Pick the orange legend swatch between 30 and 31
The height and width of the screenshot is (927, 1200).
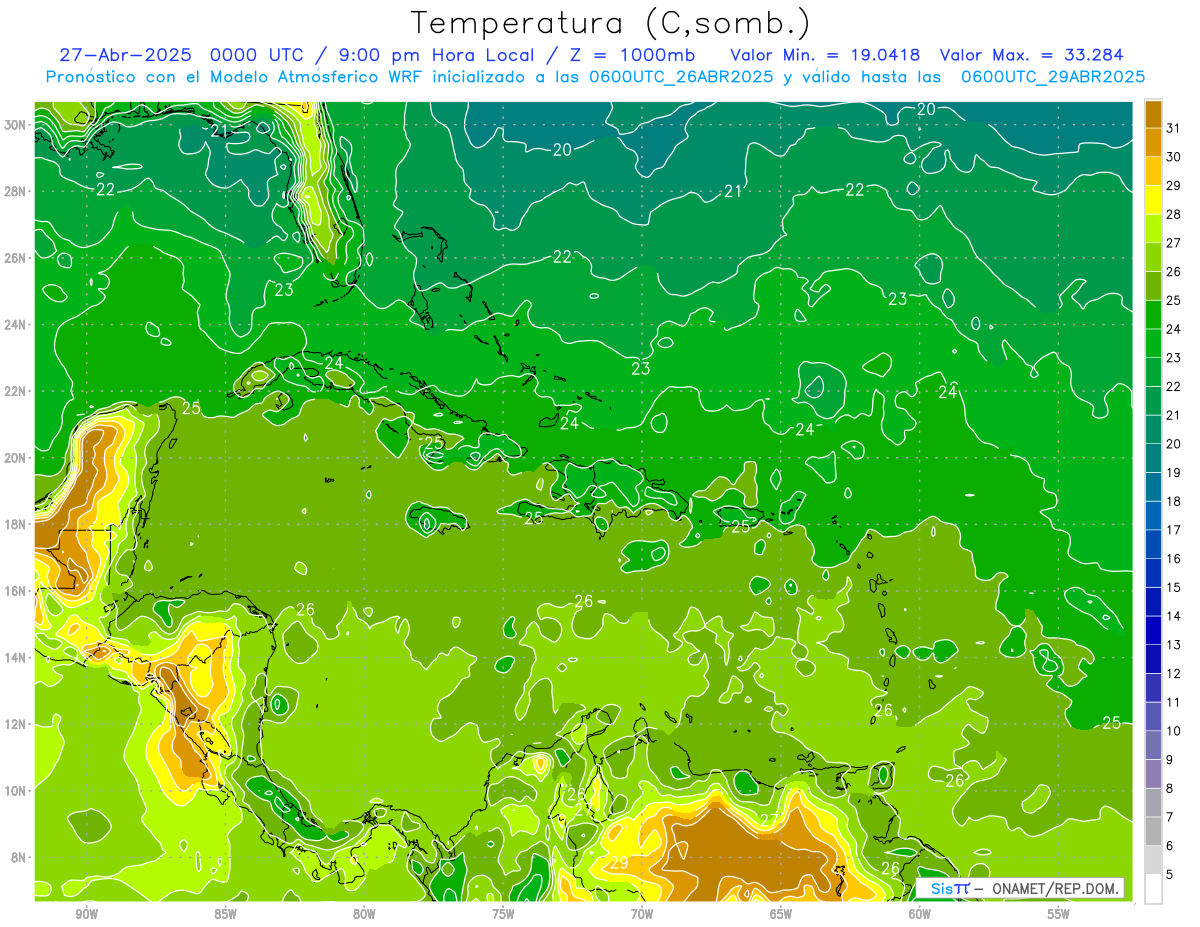coord(1153,142)
